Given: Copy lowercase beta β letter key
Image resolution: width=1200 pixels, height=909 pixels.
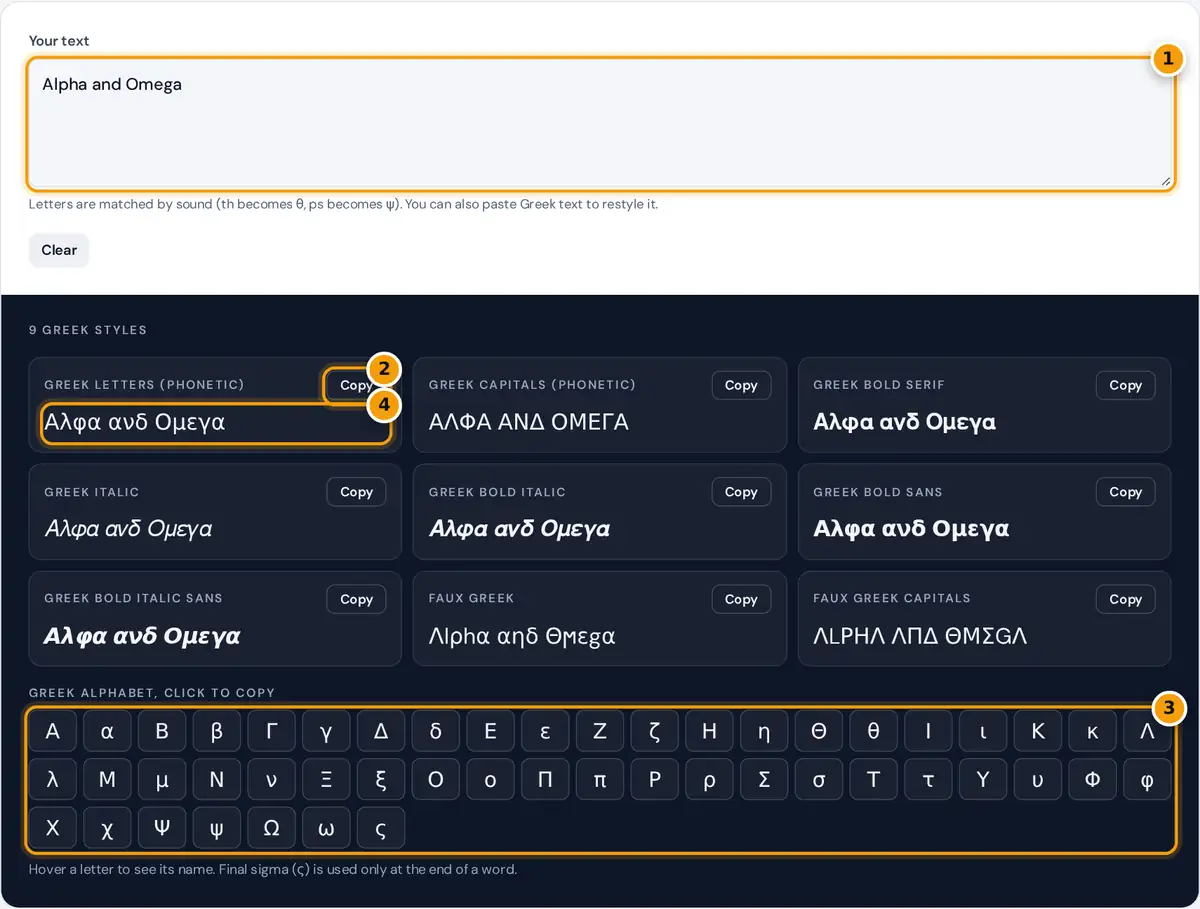Looking at the screenshot, I should [217, 731].
